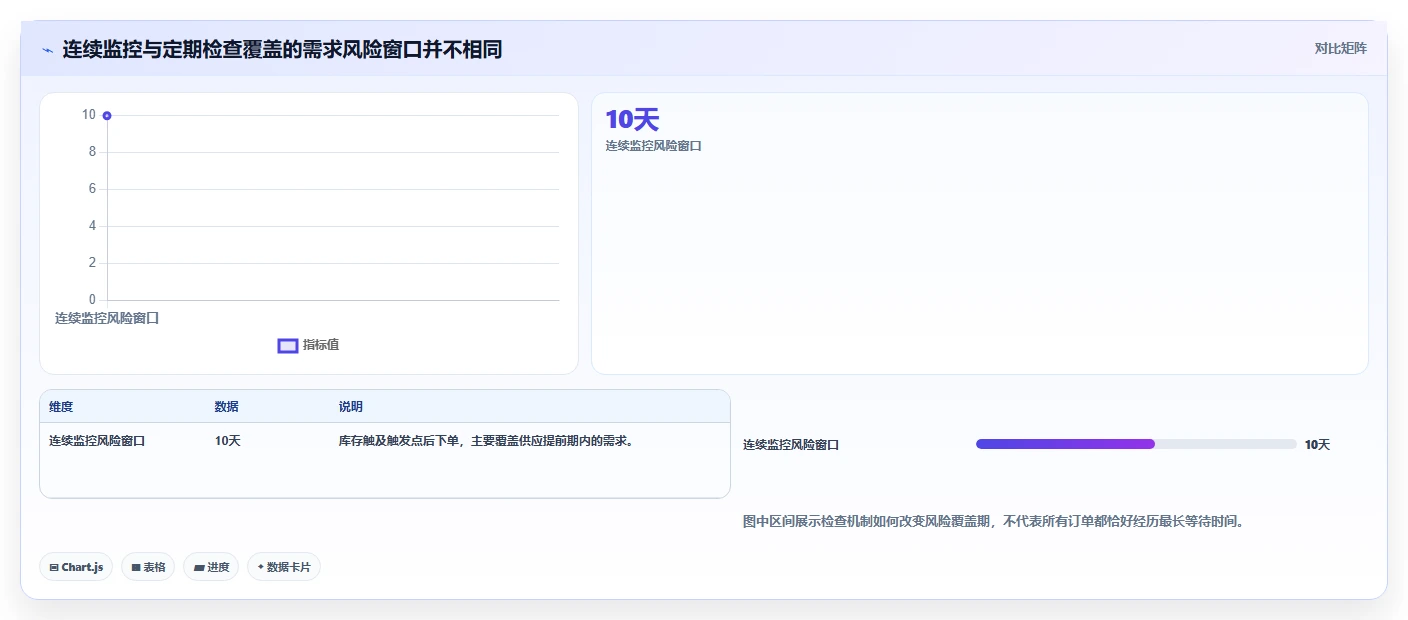Click the 10天 cell in the table
1408x620 pixels.
[x=227, y=441]
